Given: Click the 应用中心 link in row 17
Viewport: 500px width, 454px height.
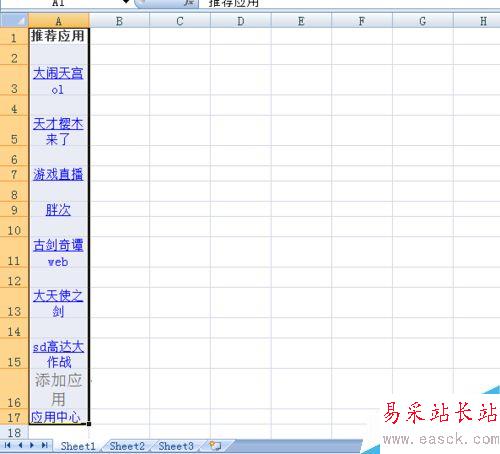Looking at the screenshot, I should click(x=56, y=417).
